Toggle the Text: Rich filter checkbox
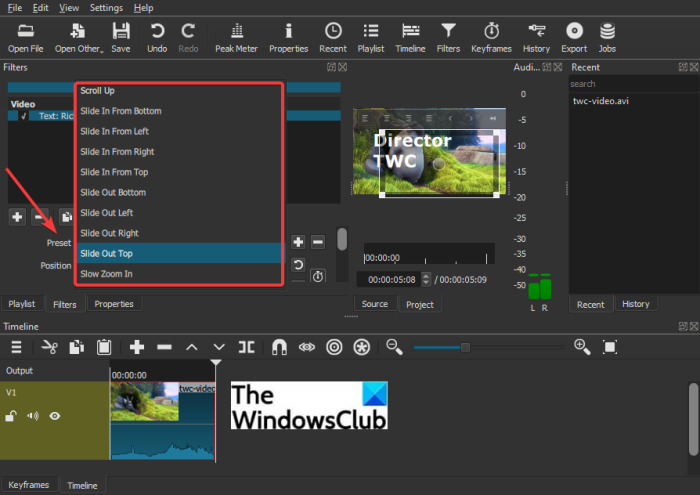 [x=23, y=116]
